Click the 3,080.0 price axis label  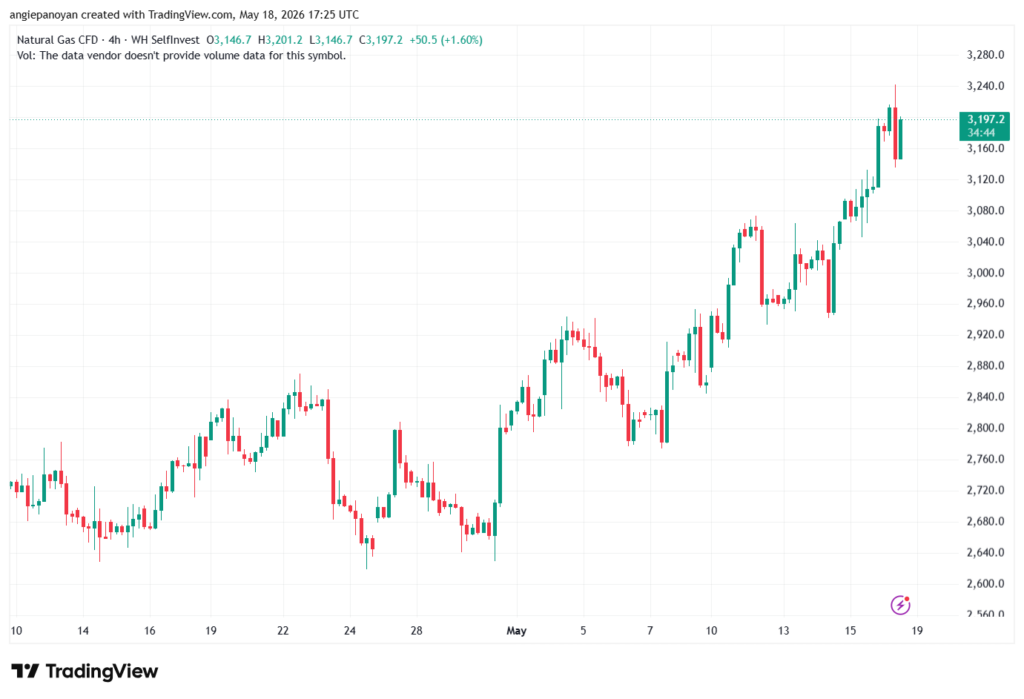[x=985, y=210]
